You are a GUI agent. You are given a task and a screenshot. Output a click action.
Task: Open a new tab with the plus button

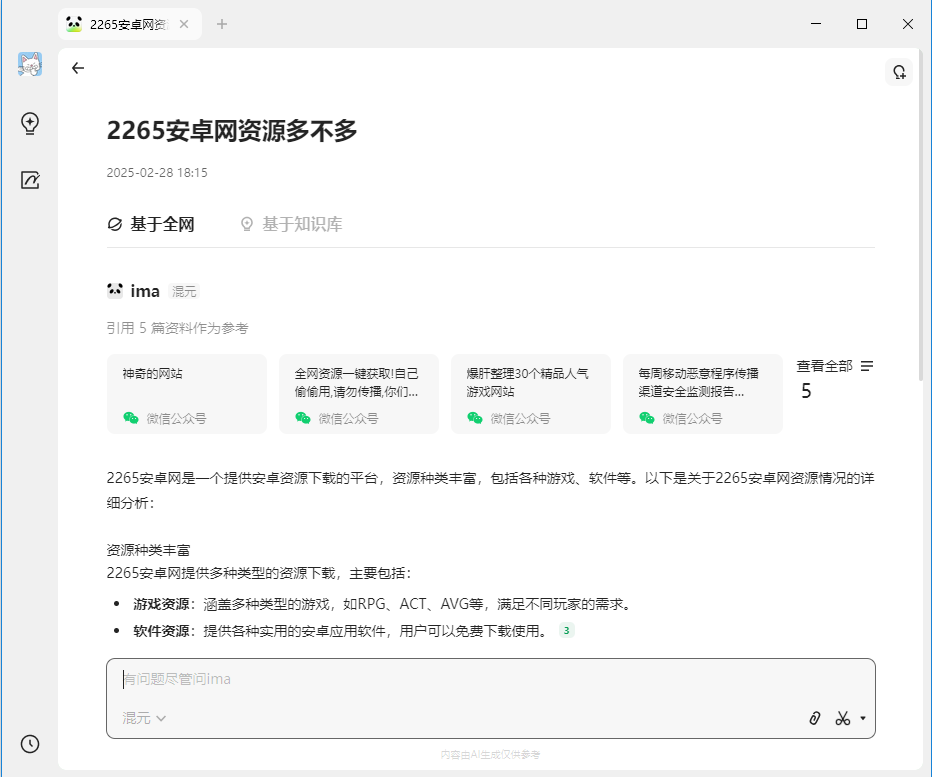(x=222, y=23)
